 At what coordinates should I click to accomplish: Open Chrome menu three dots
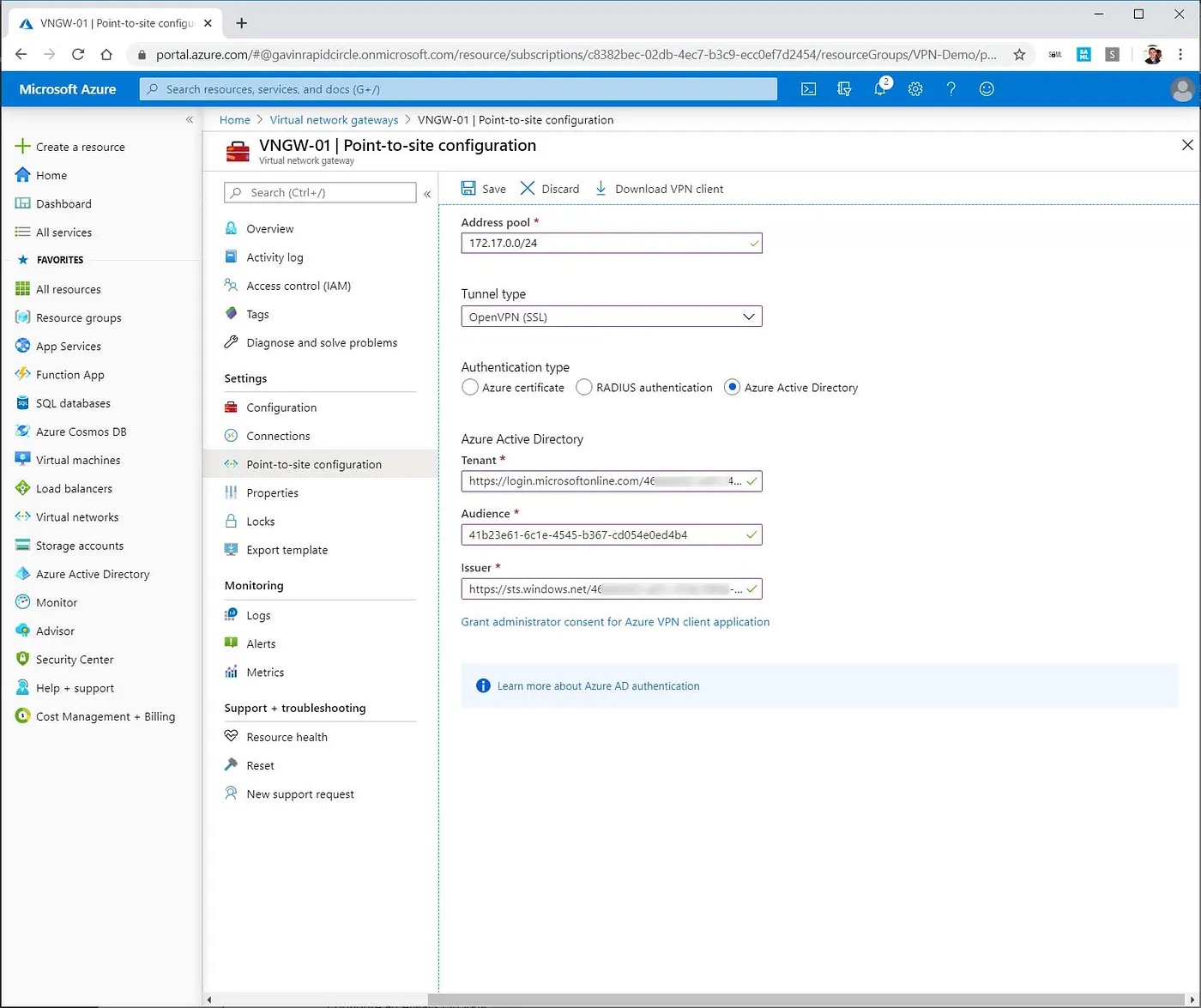tap(1180, 54)
